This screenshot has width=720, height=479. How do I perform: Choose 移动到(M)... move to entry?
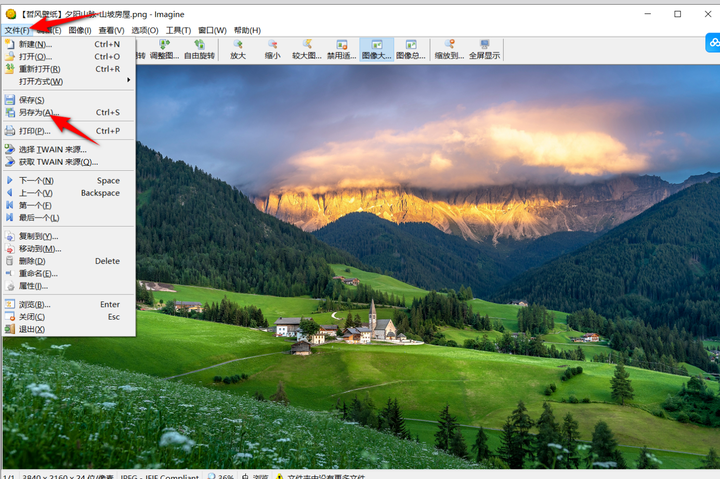point(69,249)
